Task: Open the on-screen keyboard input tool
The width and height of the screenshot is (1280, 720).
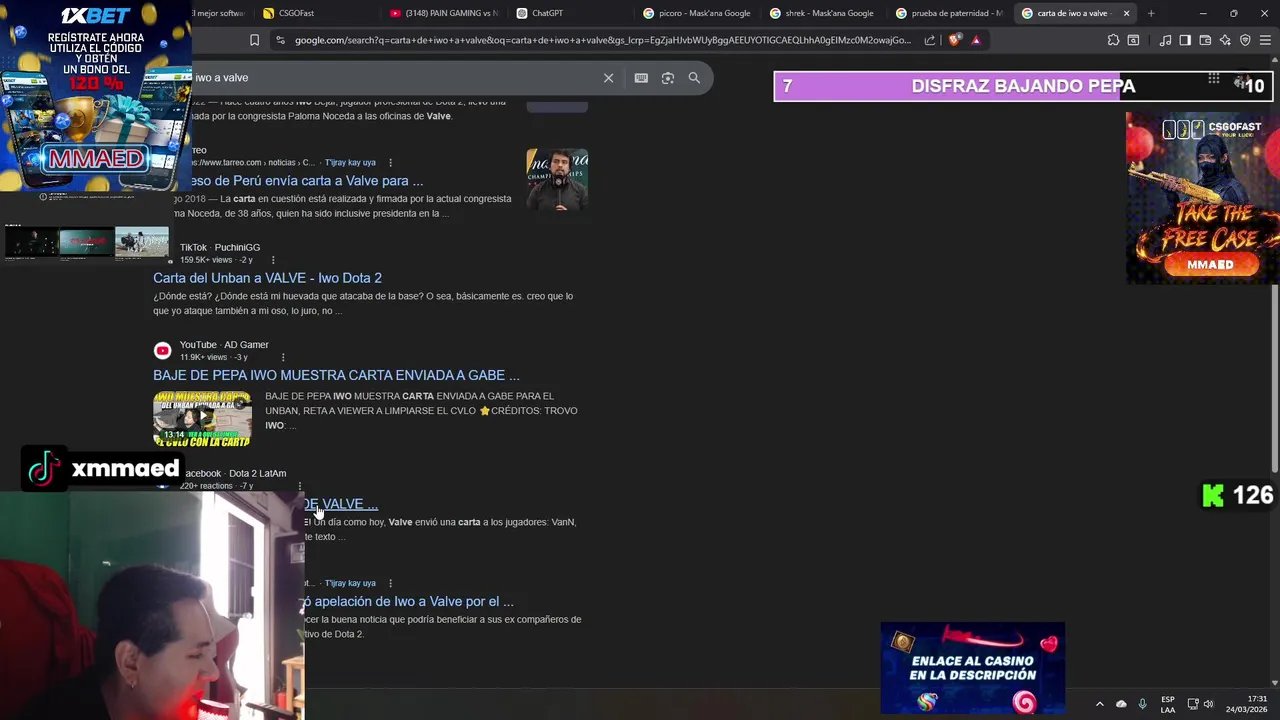Action: click(x=641, y=78)
